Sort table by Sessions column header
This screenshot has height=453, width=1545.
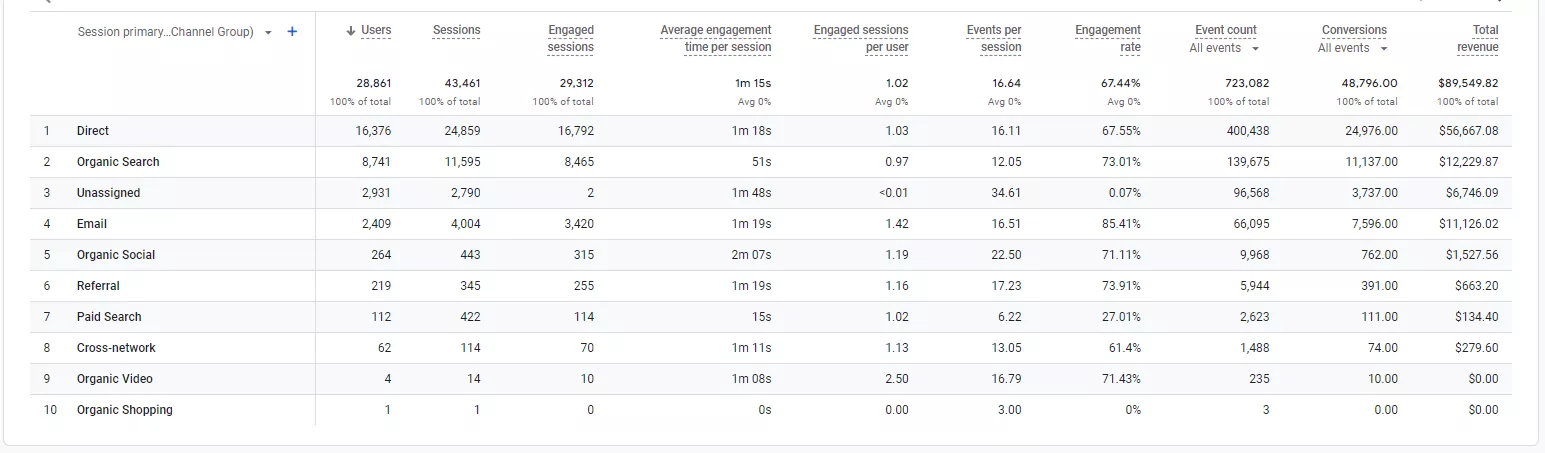456,31
